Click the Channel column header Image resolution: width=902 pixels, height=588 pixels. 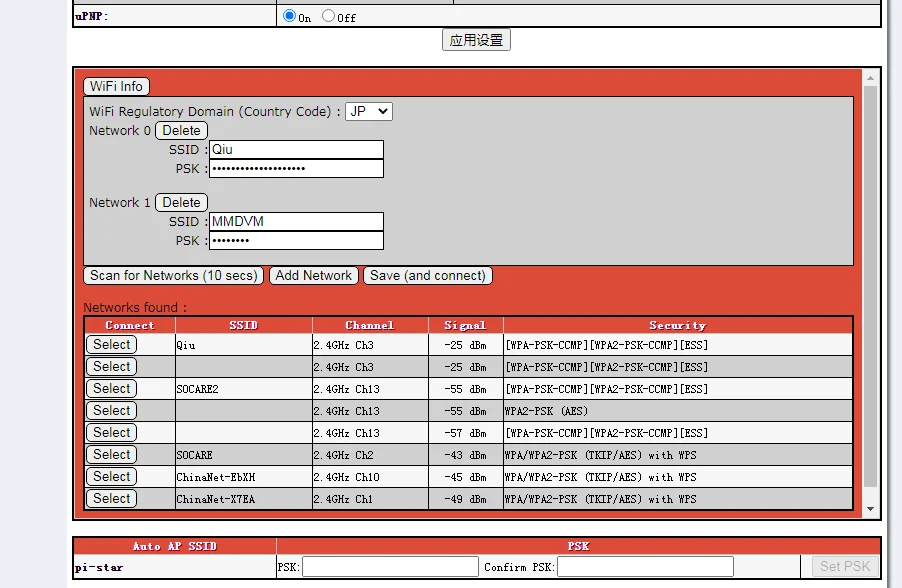pyautogui.click(x=370, y=326)
